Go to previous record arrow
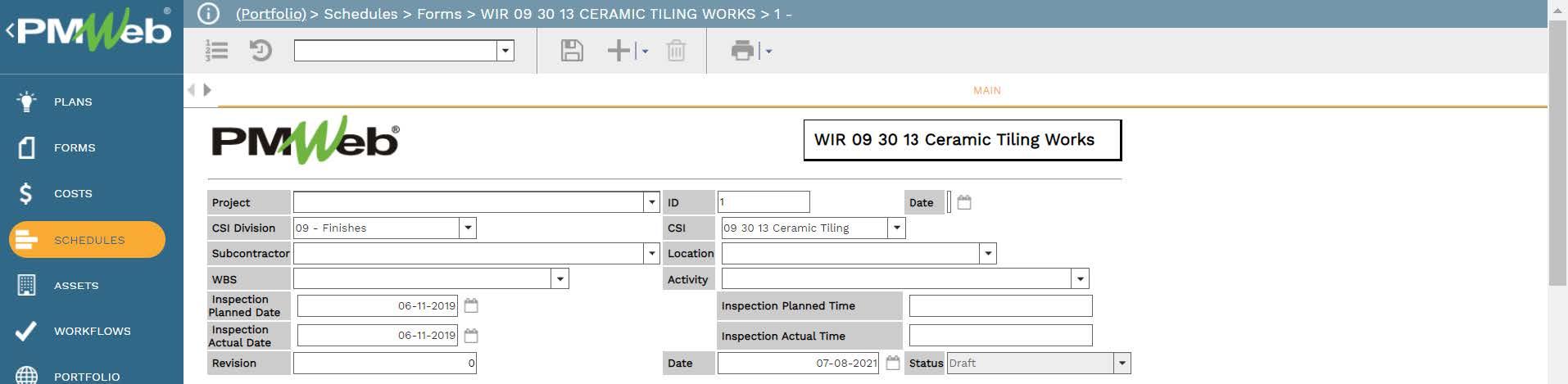Viewport: 1568px width, 384px height. [x=191, y=90]
